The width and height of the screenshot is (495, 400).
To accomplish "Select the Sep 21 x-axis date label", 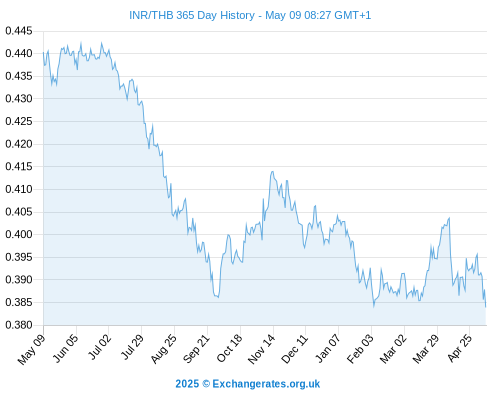I will [x=196, y=348].
